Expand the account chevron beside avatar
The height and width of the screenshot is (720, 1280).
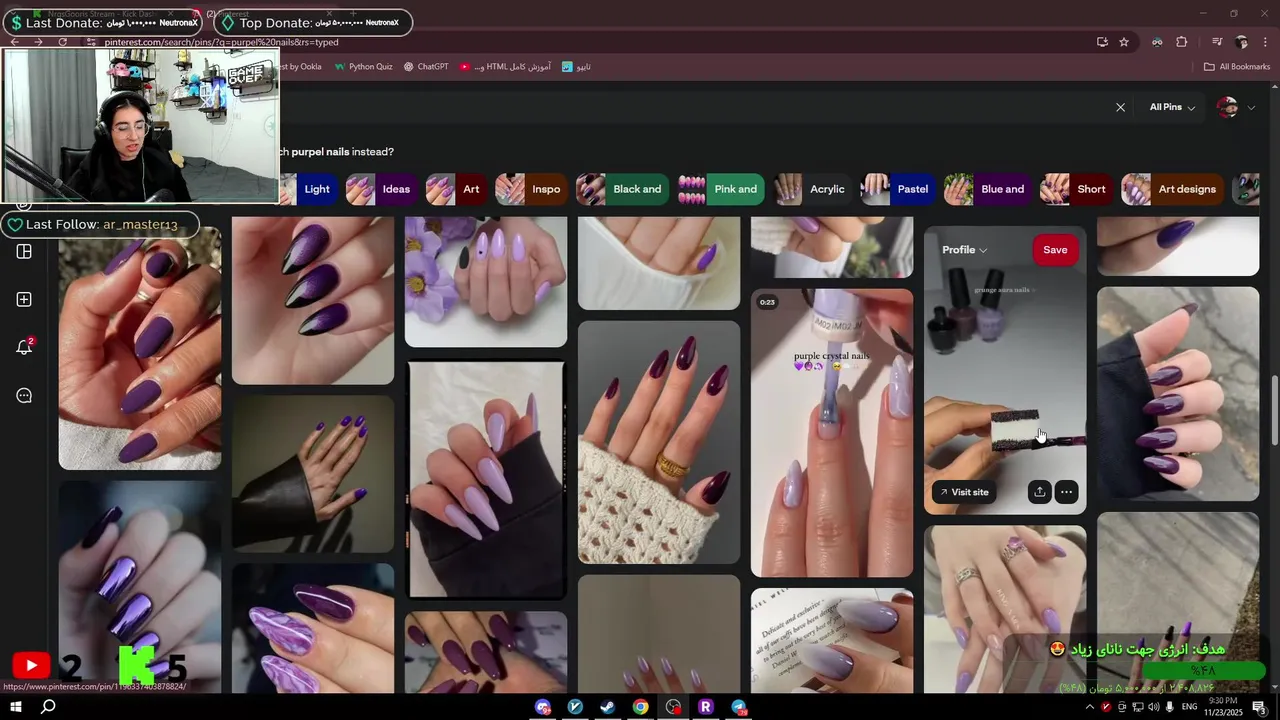1250,108
